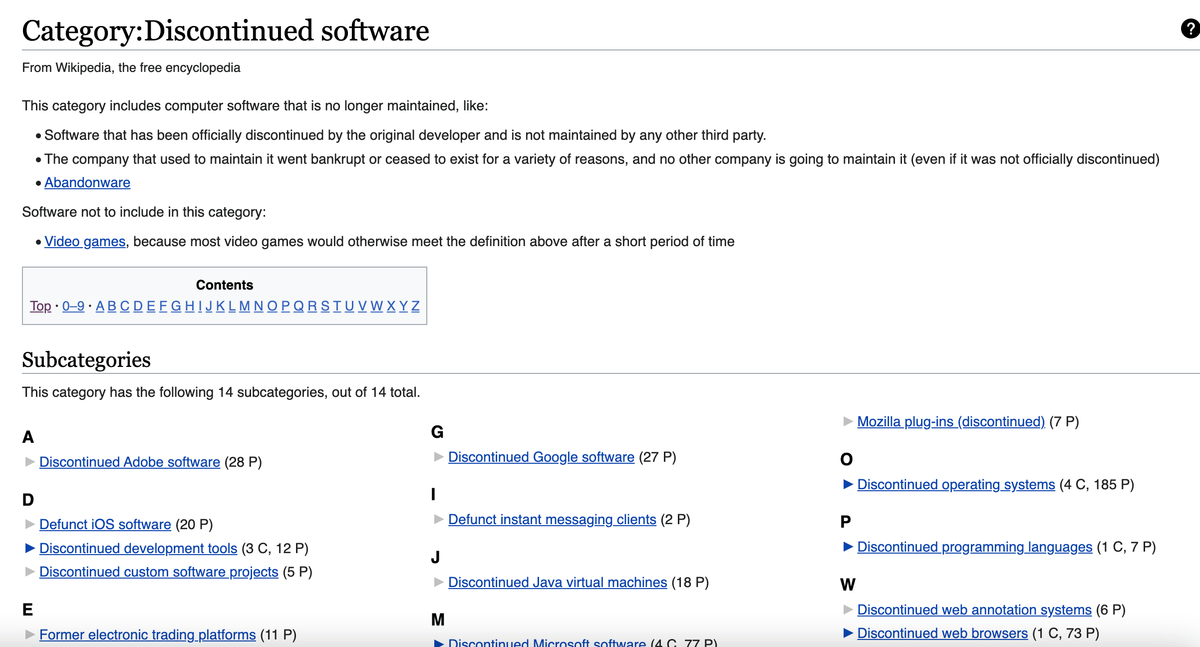Click 'Software not to include in this category:' text

tap(144, 212)
